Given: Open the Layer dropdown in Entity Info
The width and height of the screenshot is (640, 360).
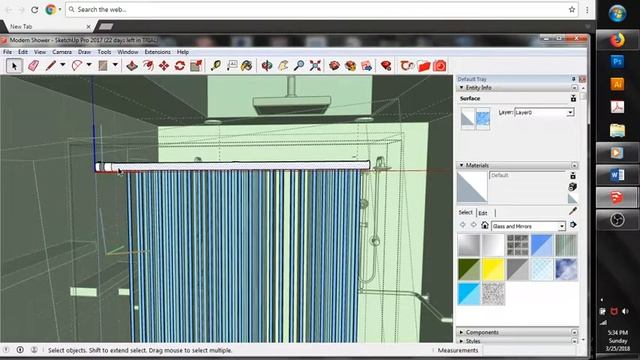Looking at the screenshot, I should [570, 112].
